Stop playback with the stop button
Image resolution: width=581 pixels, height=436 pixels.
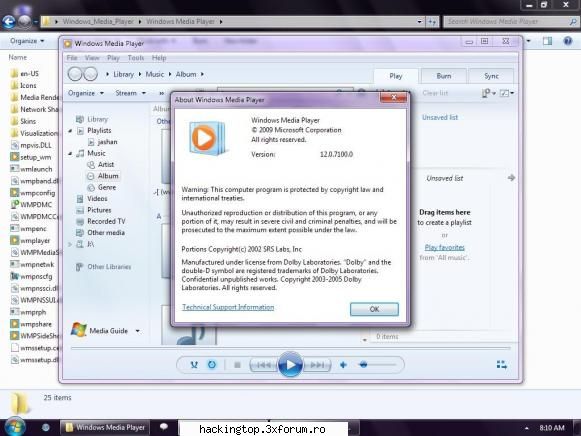coord(238,365)
